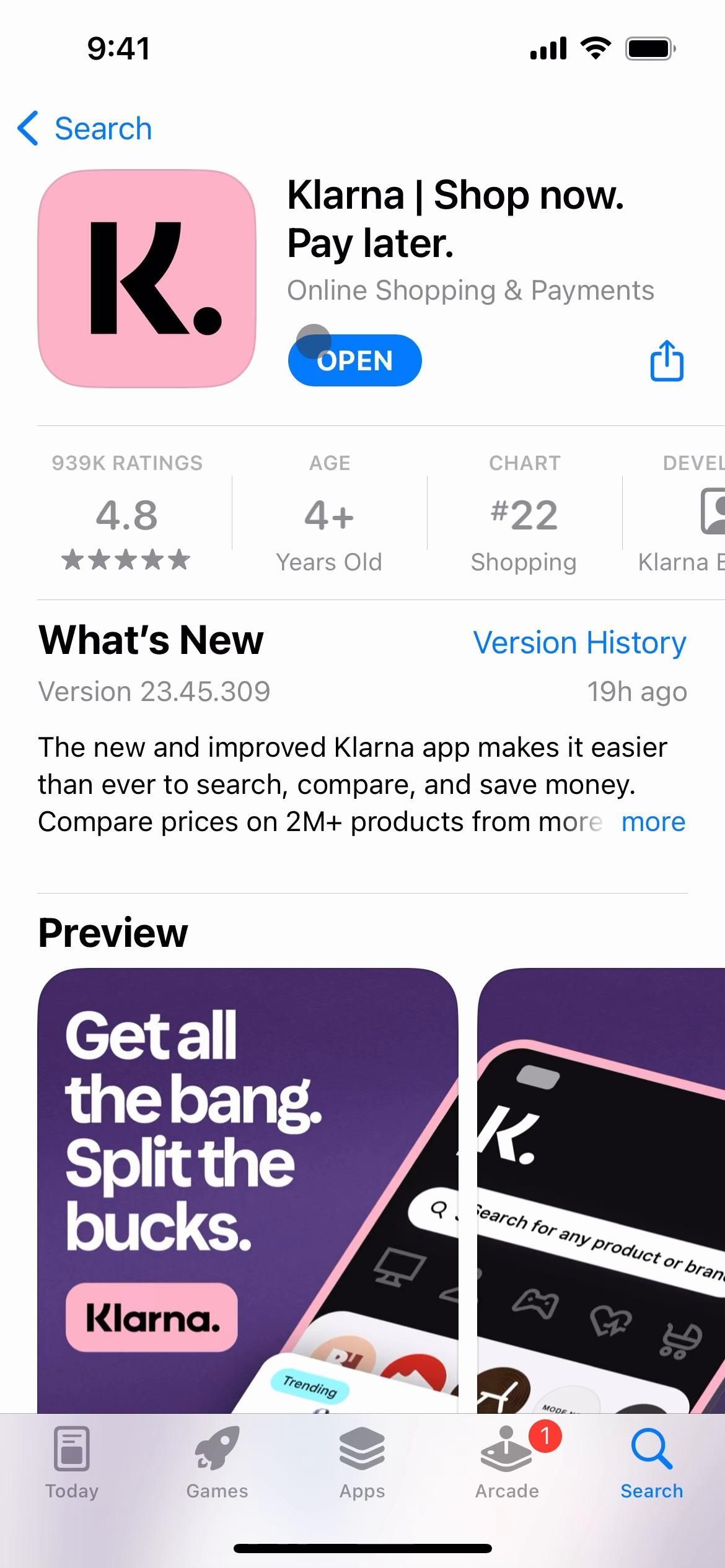This screenshot has width=725, height=1568.
Task: Open Version History link
Action: tap(580, 642)
